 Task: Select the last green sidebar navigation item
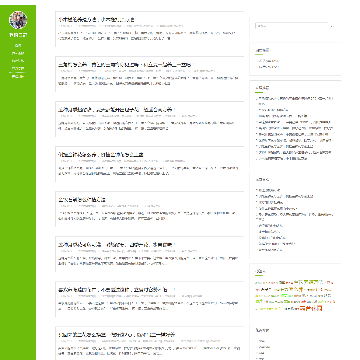click(x=18, y=76)
